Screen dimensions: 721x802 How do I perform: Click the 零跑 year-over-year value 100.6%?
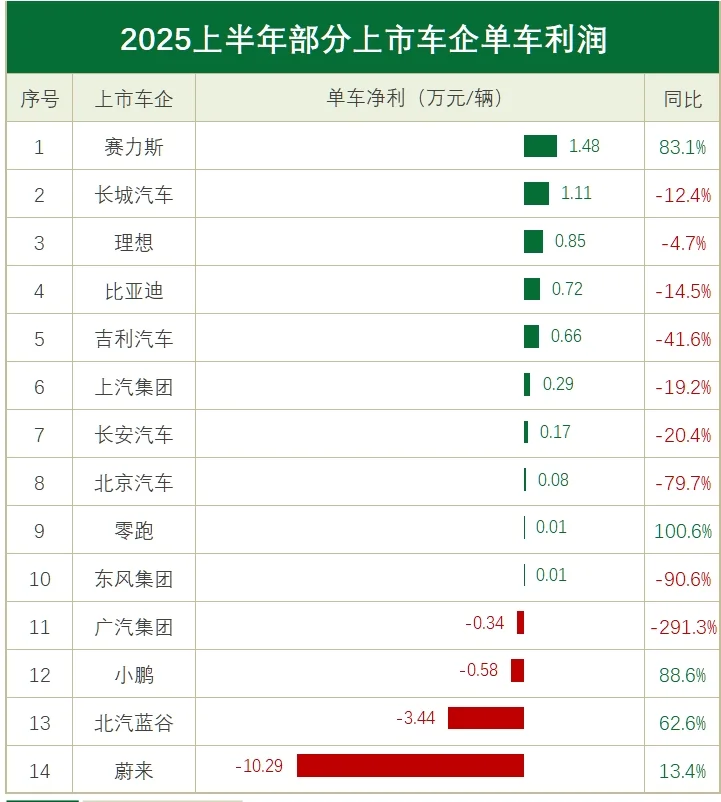683,531
